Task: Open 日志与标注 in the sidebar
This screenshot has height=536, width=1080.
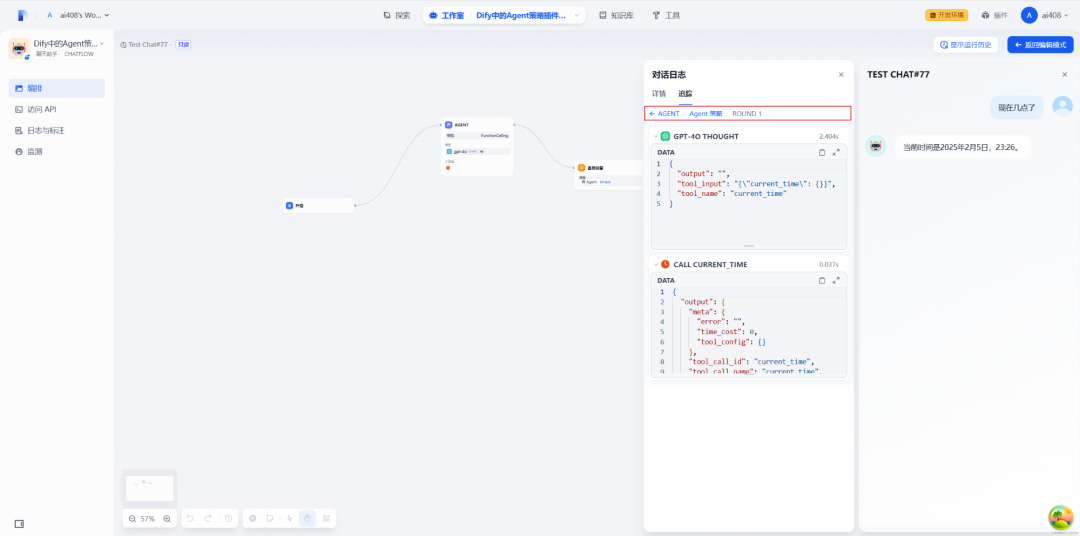Action: point(56,130)
